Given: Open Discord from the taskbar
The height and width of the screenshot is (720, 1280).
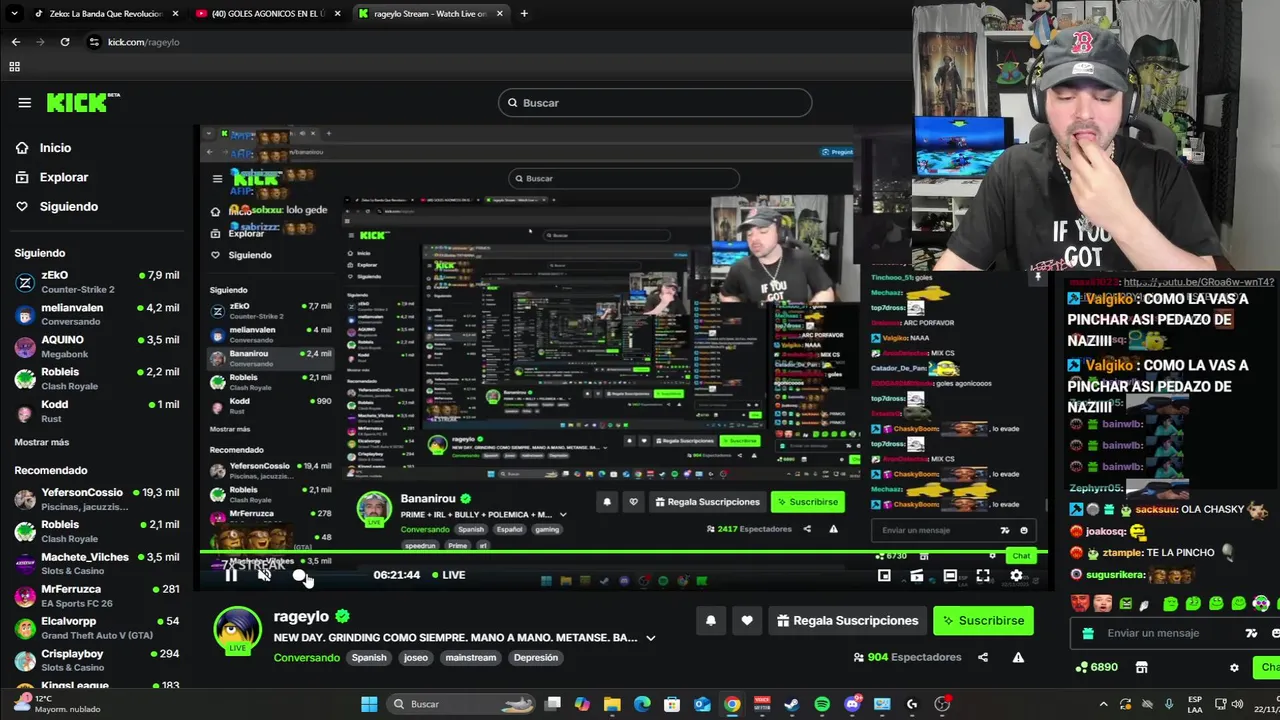Looking at the screenshot, I should pyautogui.click(x=852, y=704).
